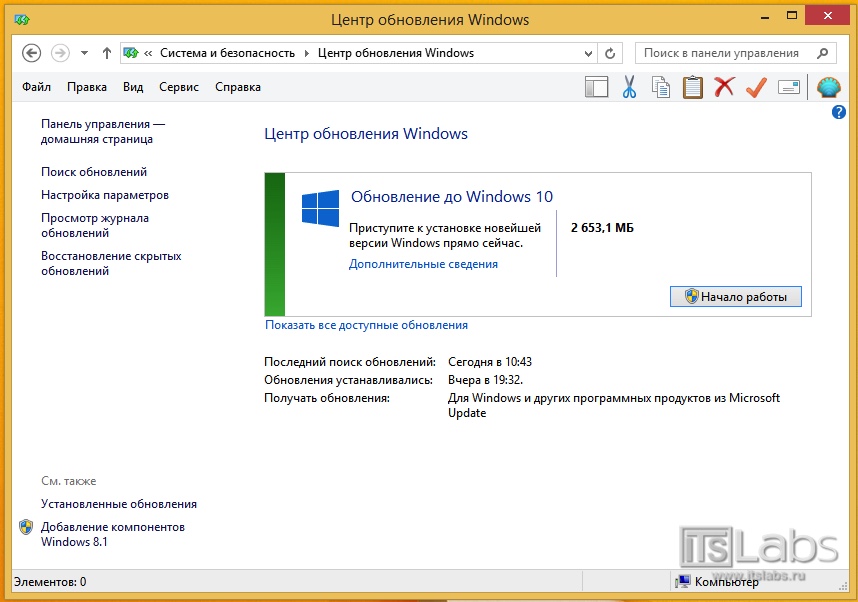The height and width of the screenshot is (602, 858).
Task: Open help with the blue question mark
Action: [x=838, y=112]
